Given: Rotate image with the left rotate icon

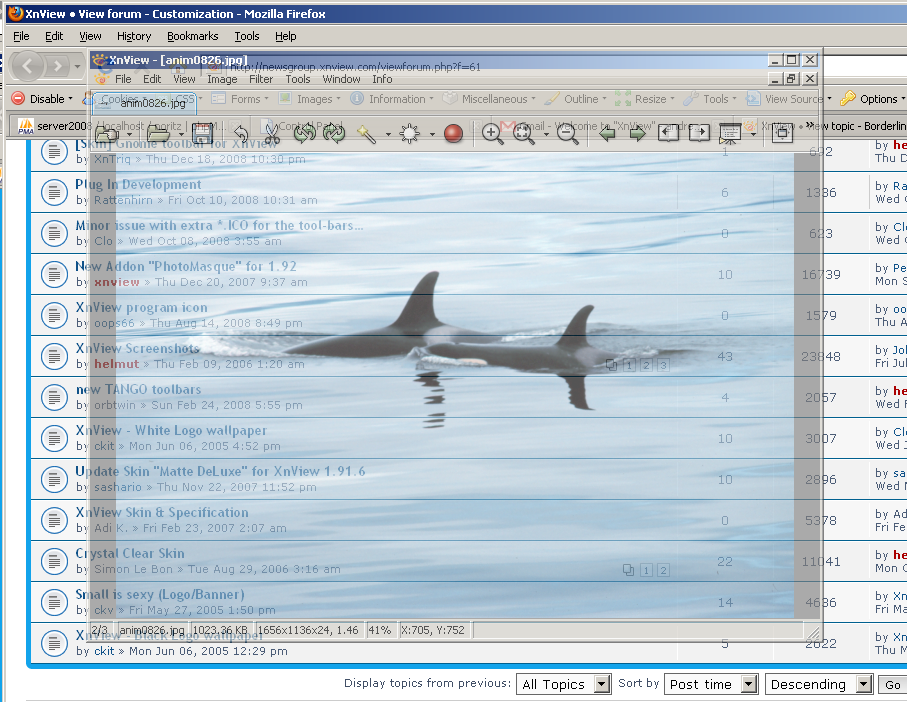Looking at the screenshot, I should (x=305, y=133).
